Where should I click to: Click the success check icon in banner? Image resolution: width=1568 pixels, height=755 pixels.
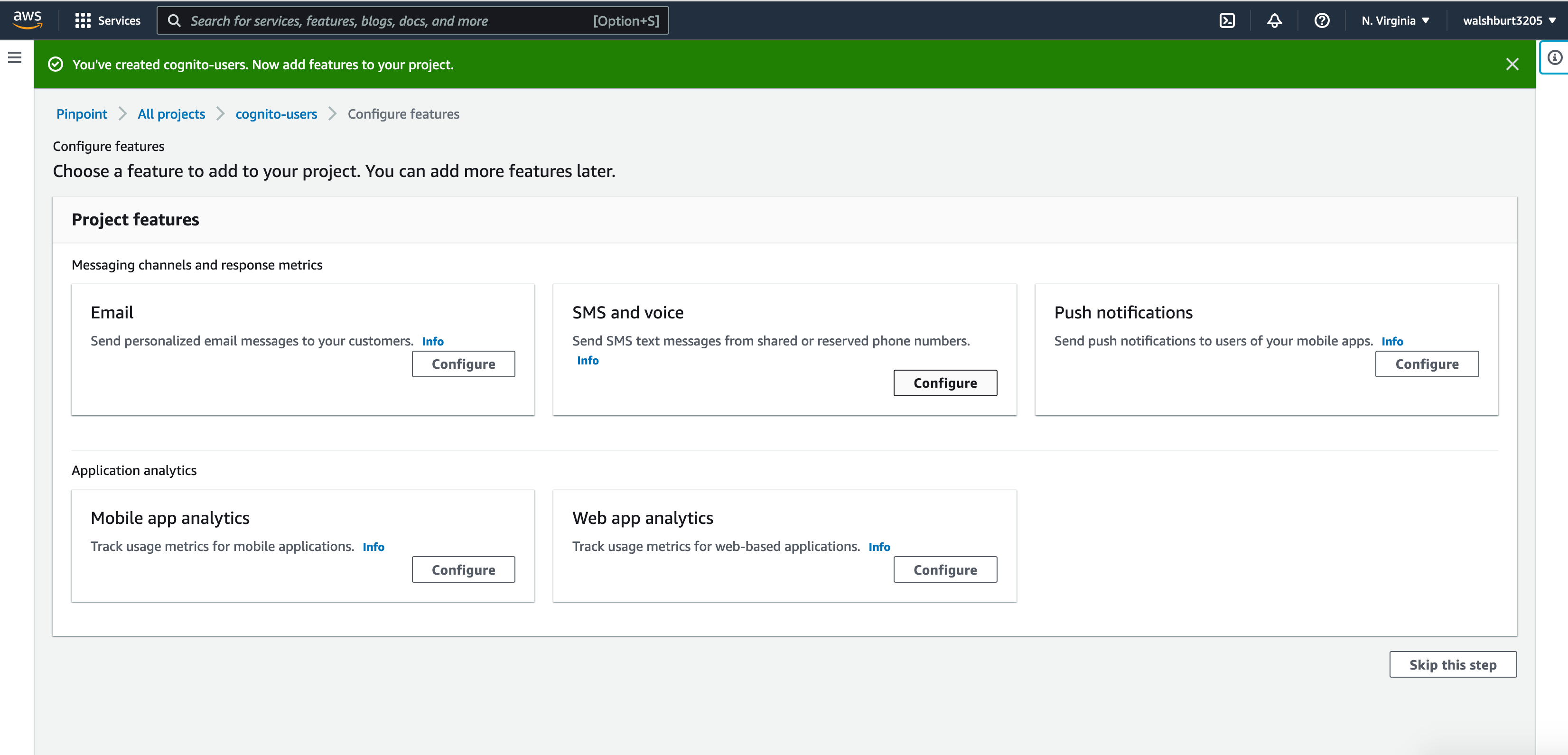point(56,64)
